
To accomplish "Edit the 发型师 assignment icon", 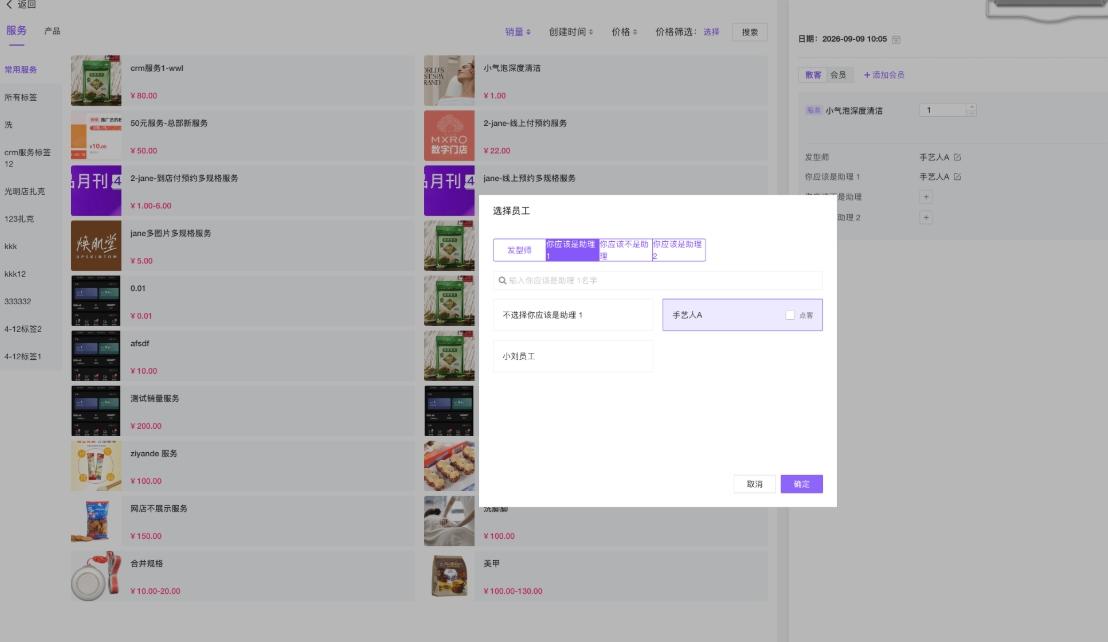I will 957,157.
